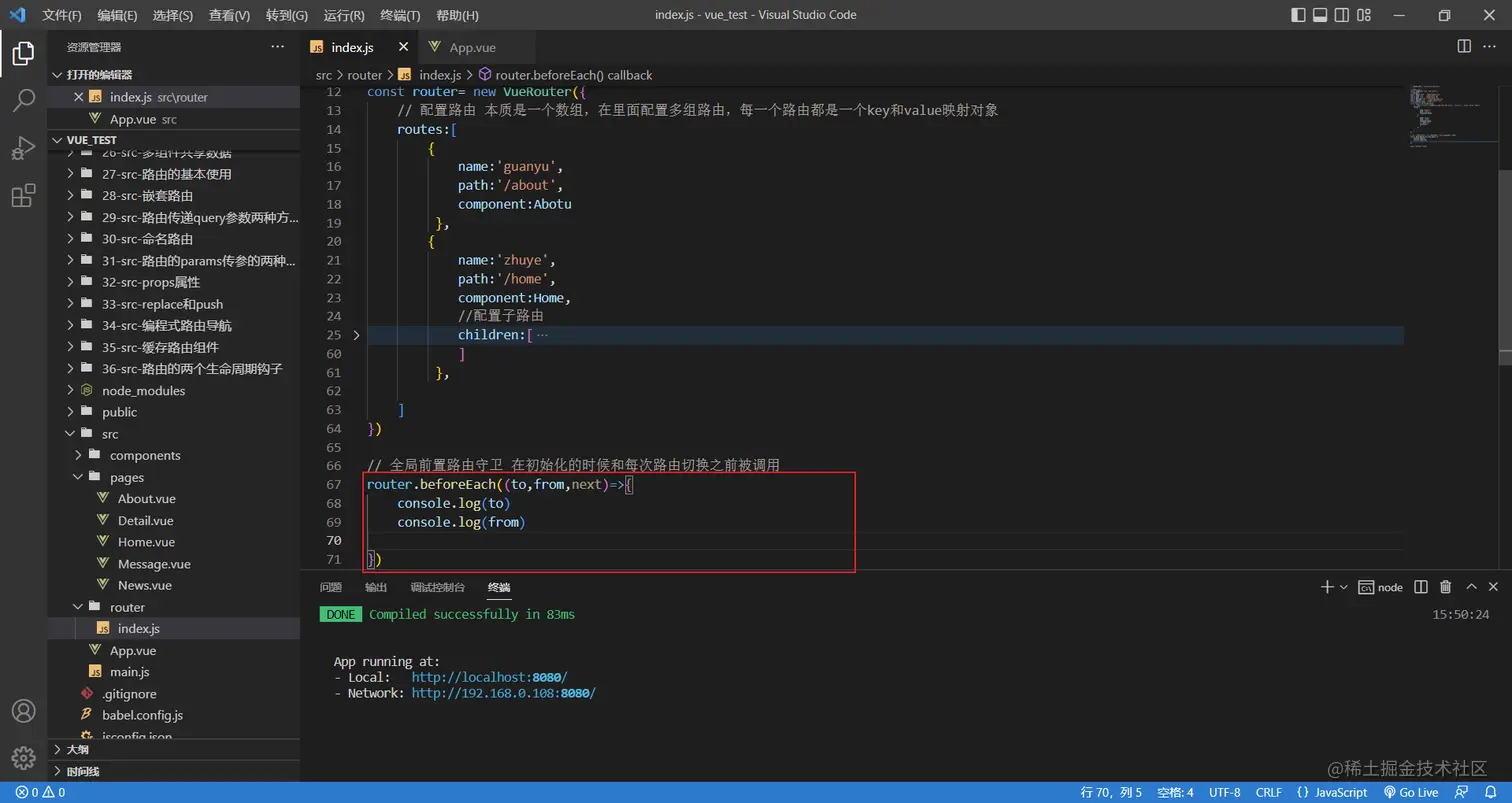Open Explorer panel ellipsis menu
The image size is (1512, 803).
[x=278, y=47]
